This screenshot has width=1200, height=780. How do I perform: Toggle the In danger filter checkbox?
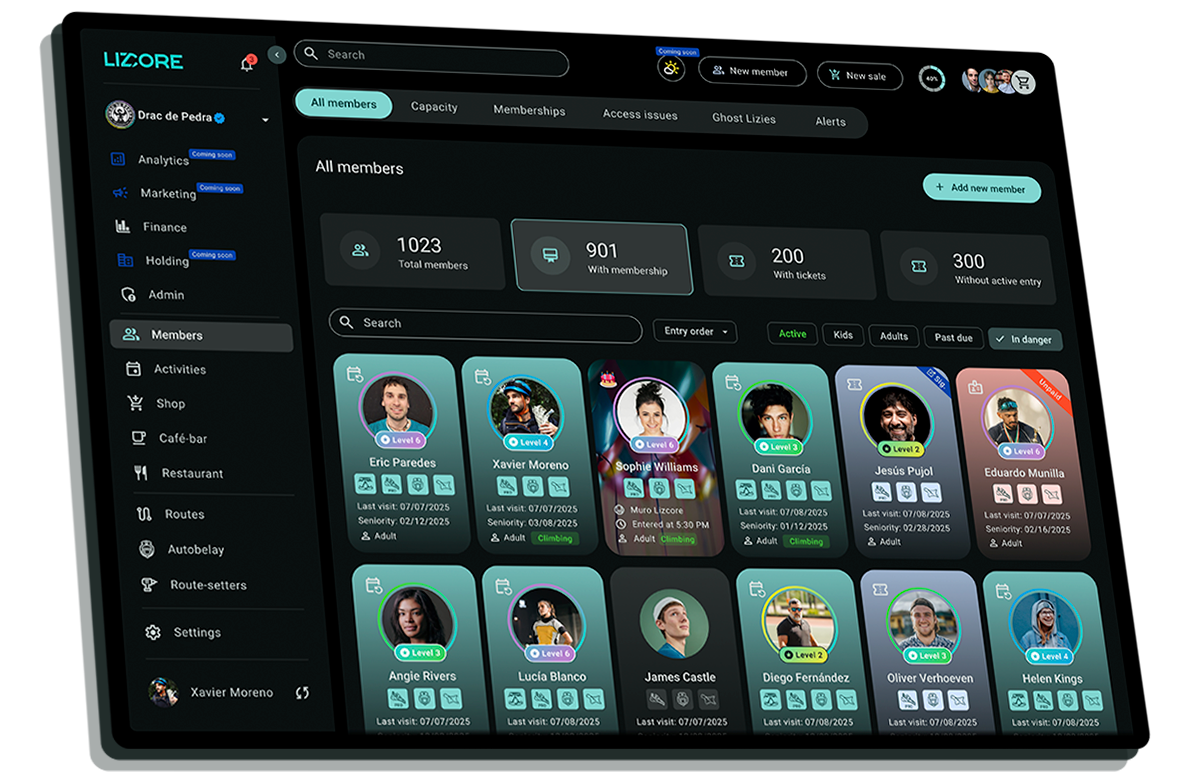pyautogui.click(x=1025, y=340)
